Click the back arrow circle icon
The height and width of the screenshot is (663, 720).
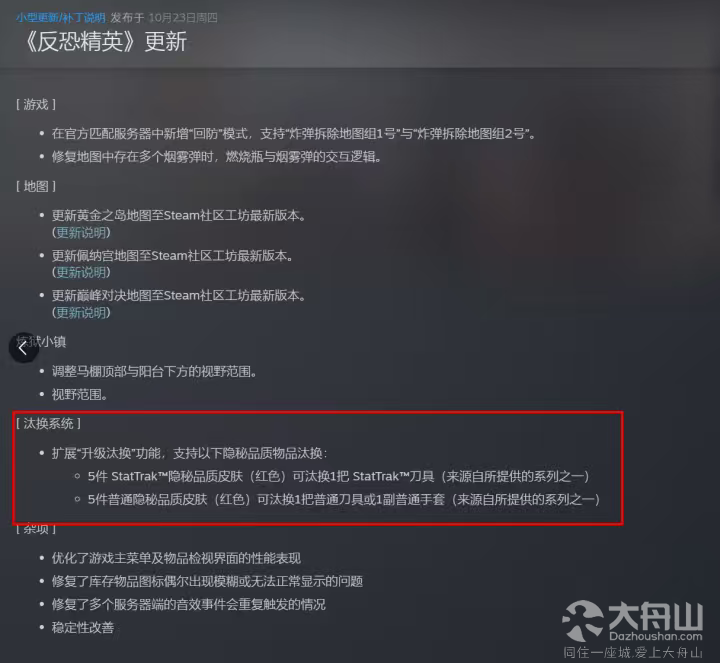point(23,348)
